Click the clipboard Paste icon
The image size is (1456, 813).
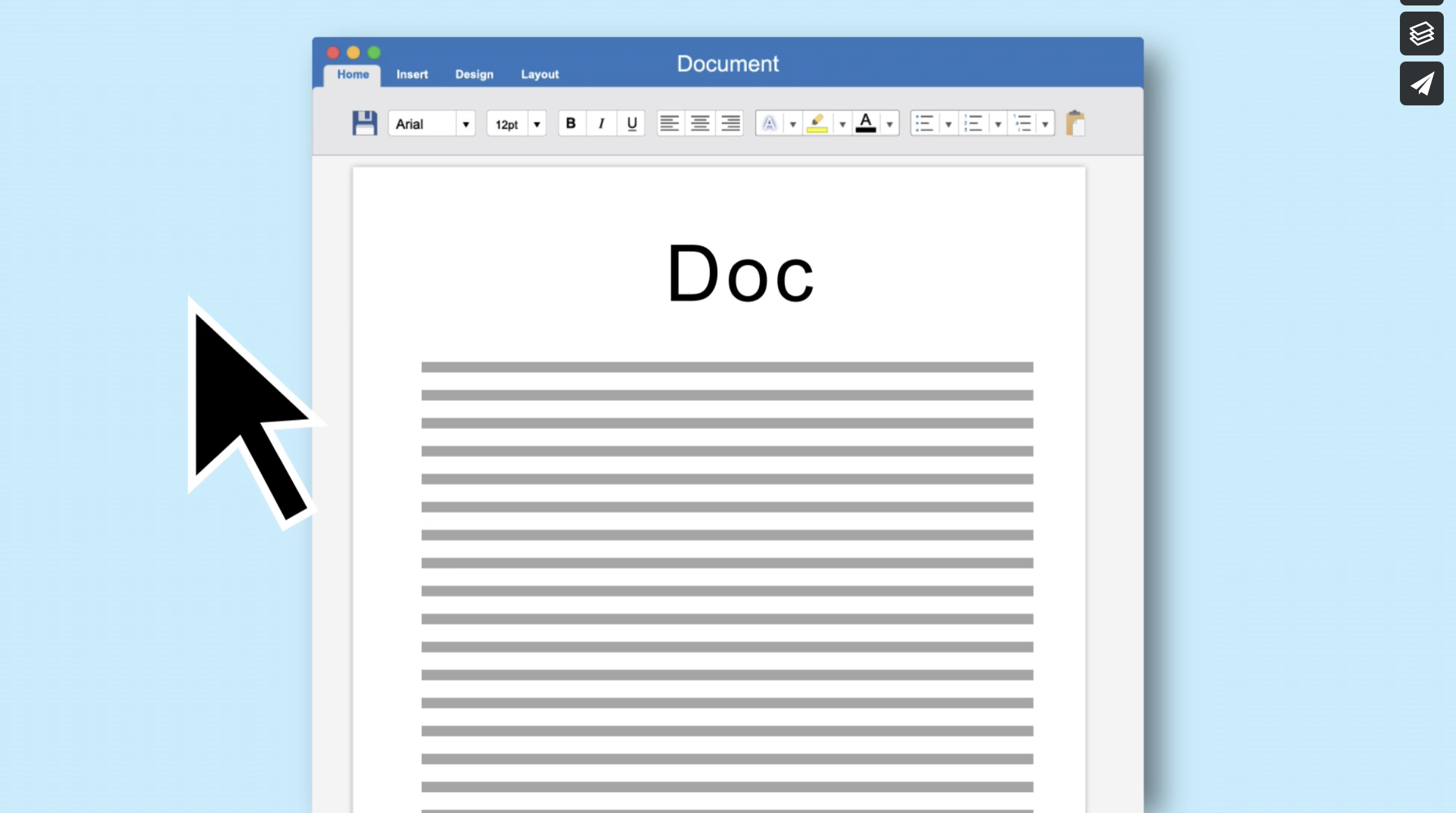1075,123
